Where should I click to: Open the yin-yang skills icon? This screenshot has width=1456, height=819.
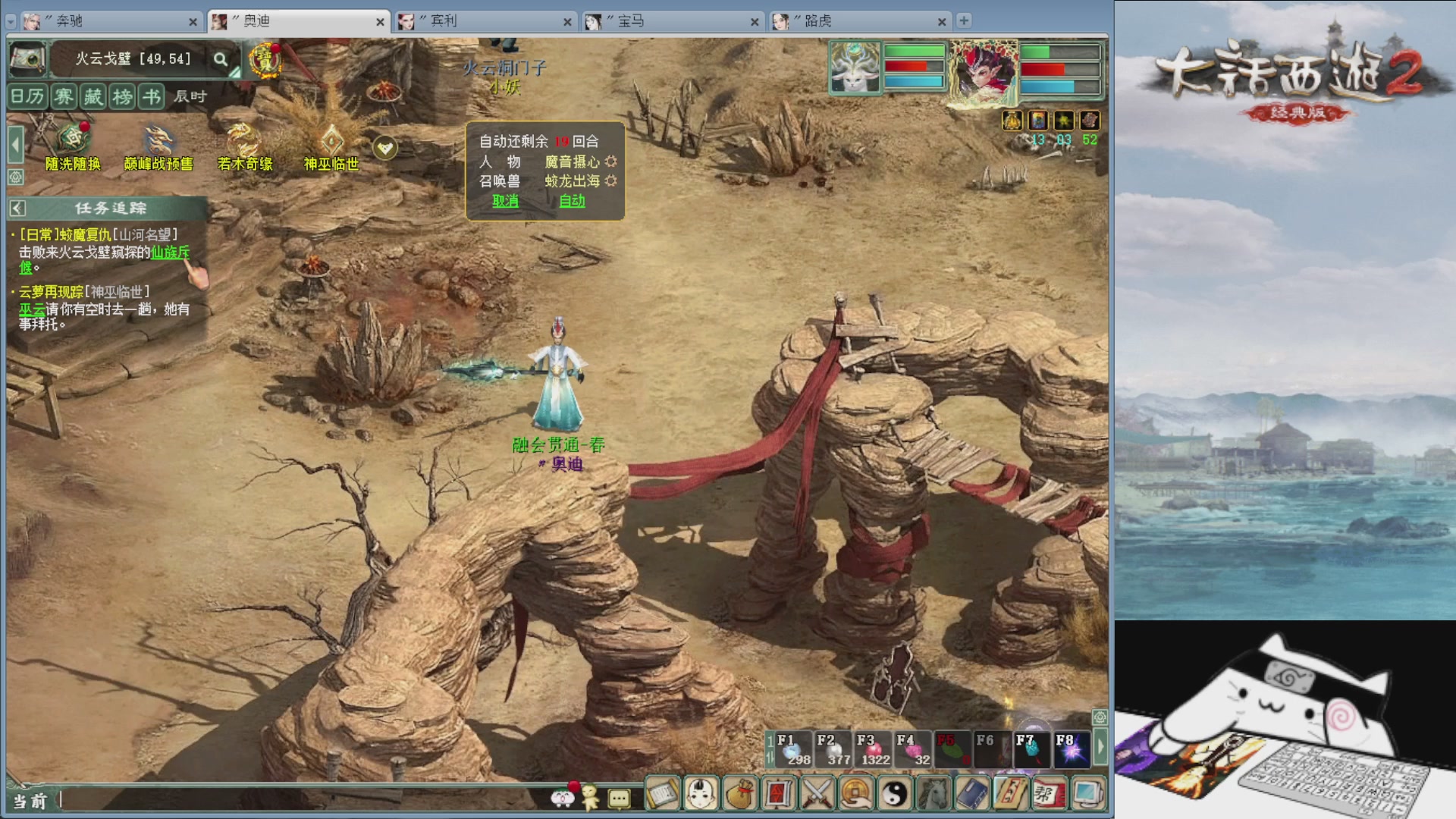(x=895, y=794)
